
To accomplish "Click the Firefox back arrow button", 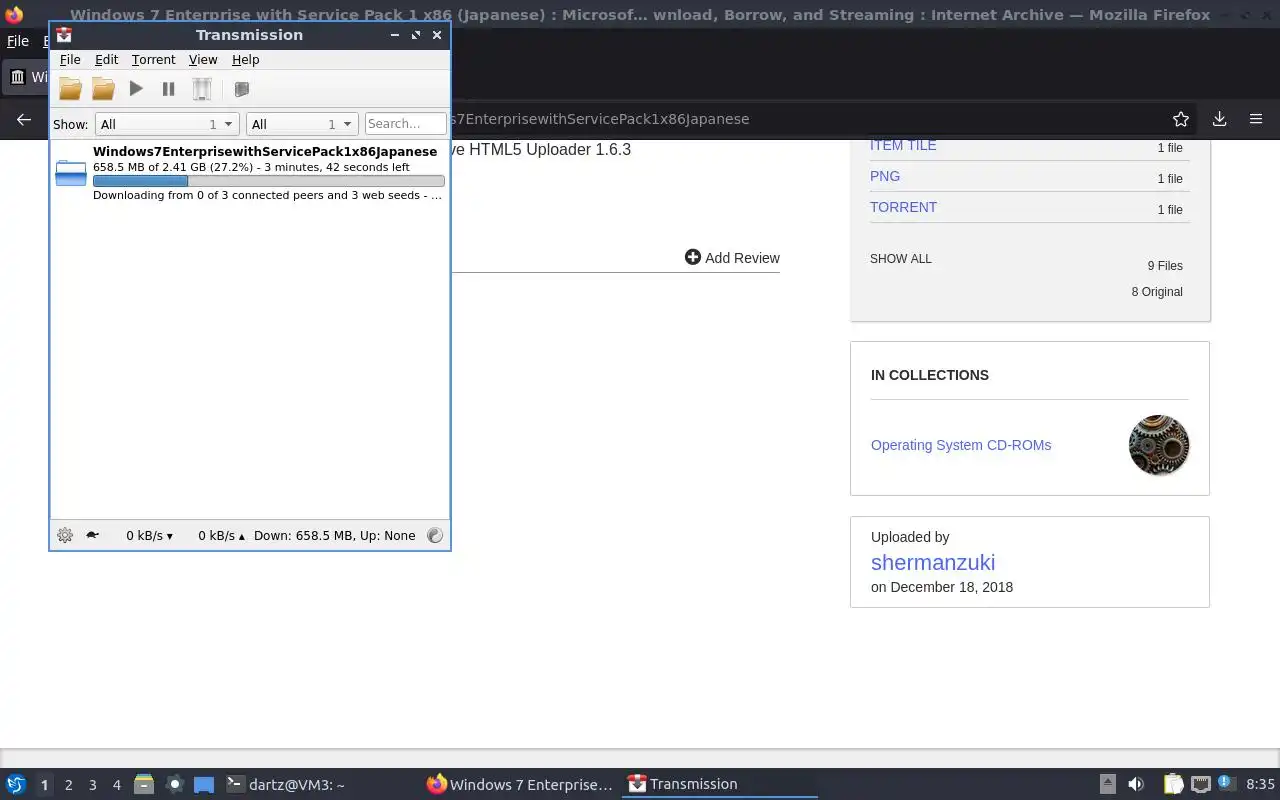I will [24, 119].
